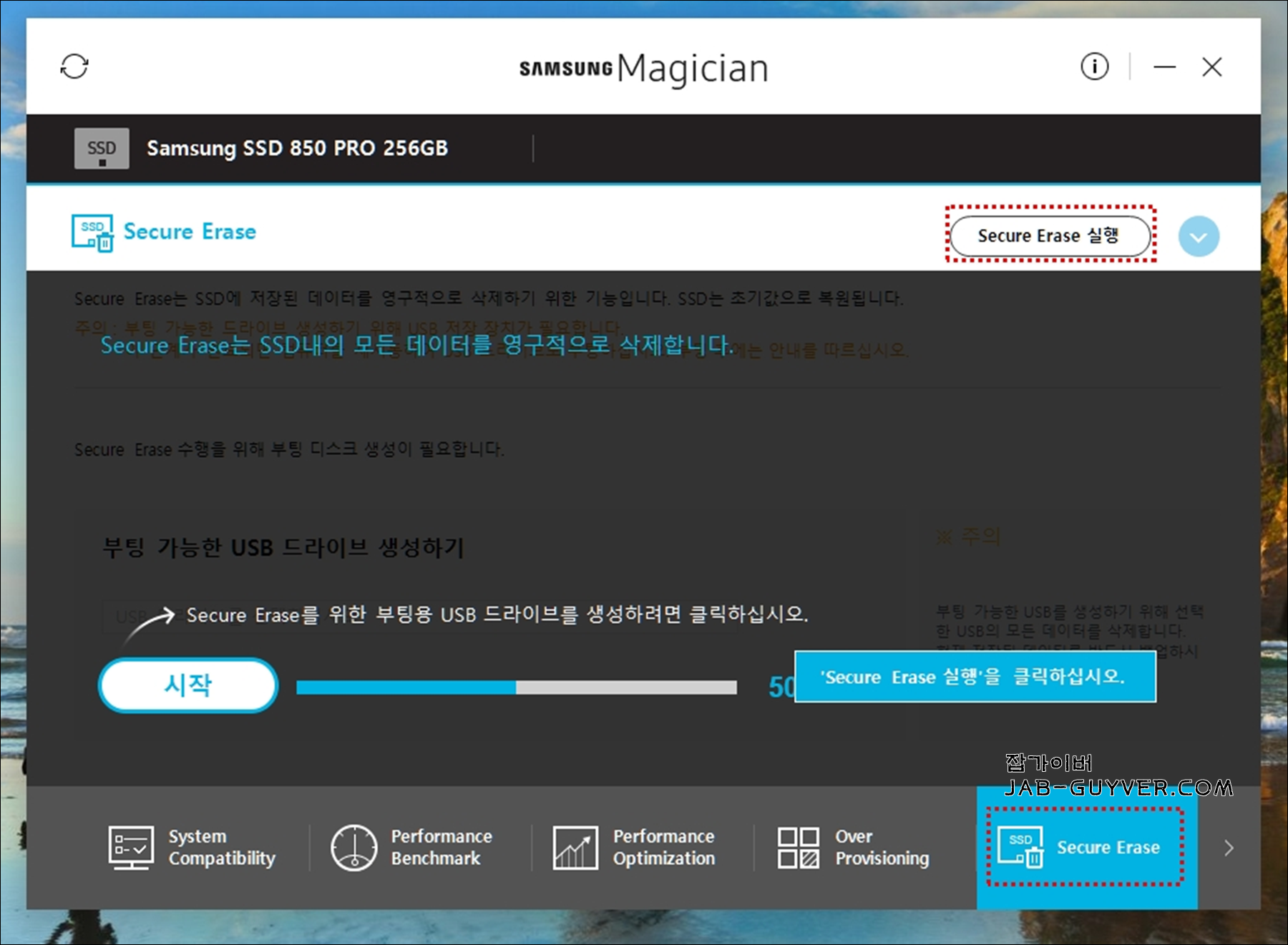Open System Compatibility tab
Image resolution: width=1288 pixels, height=945 pixels.
tap(192, 847)
